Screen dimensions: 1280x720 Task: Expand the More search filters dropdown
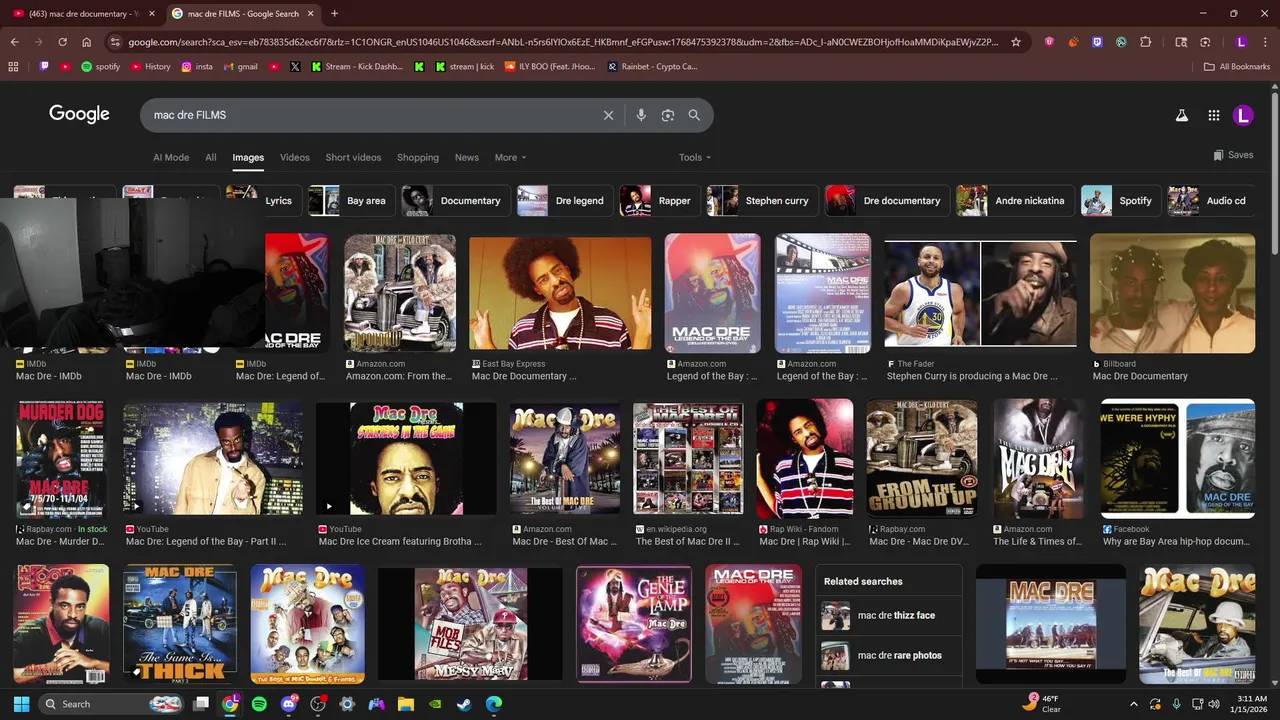pos(510,157)
